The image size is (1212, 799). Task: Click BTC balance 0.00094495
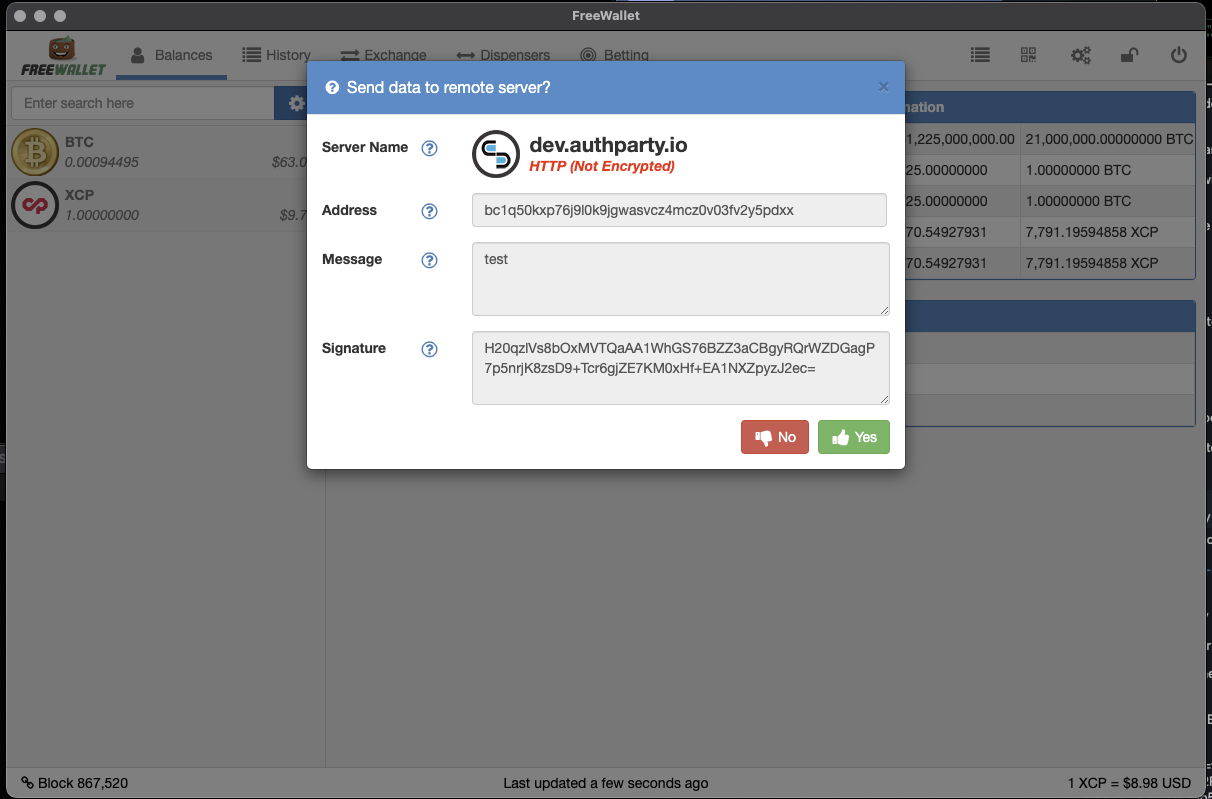[x=102, y=162]
